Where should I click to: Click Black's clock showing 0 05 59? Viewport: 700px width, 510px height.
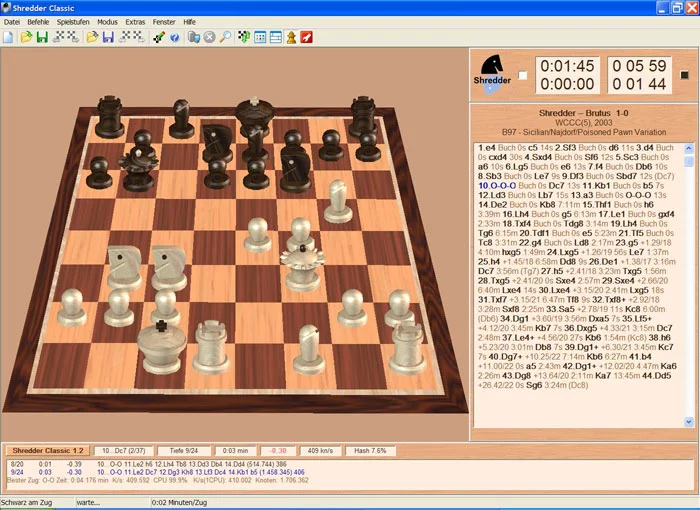[639, 66]
